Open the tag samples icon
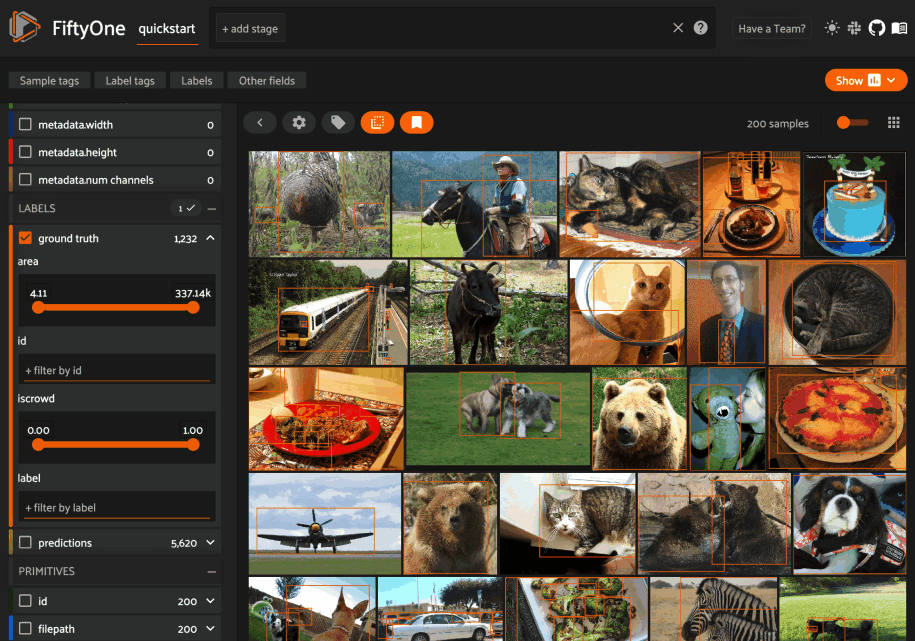 pos(338,123)
